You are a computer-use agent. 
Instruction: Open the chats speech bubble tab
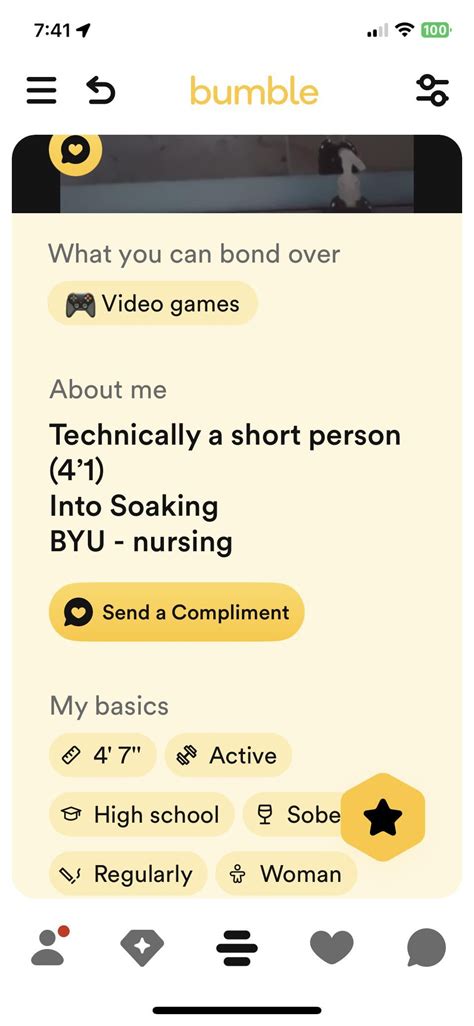pyautogui.click(x=426, y=947)
